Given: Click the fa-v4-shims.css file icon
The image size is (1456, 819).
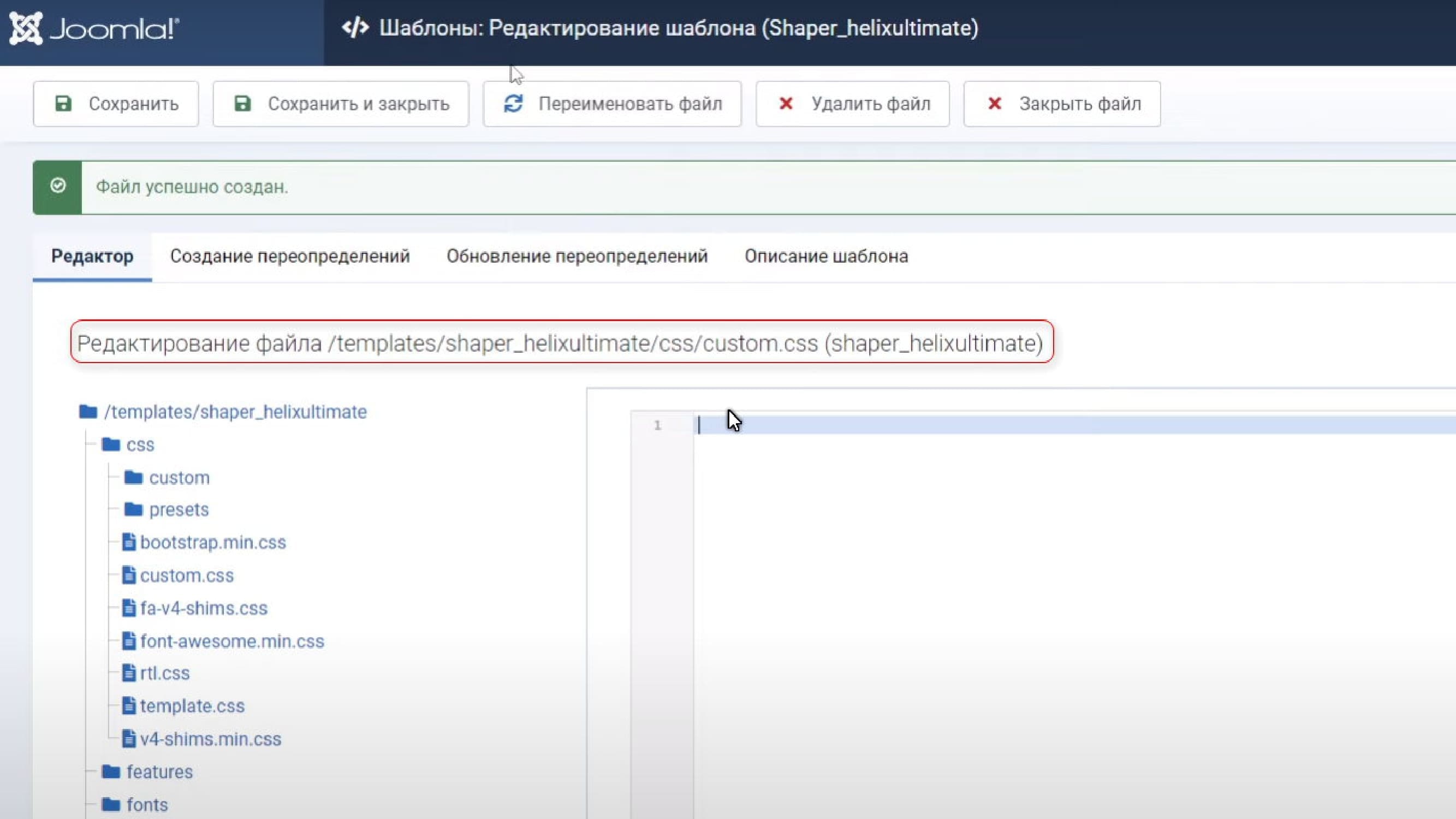Looking at the screenshot, I should tap(129, 608).
